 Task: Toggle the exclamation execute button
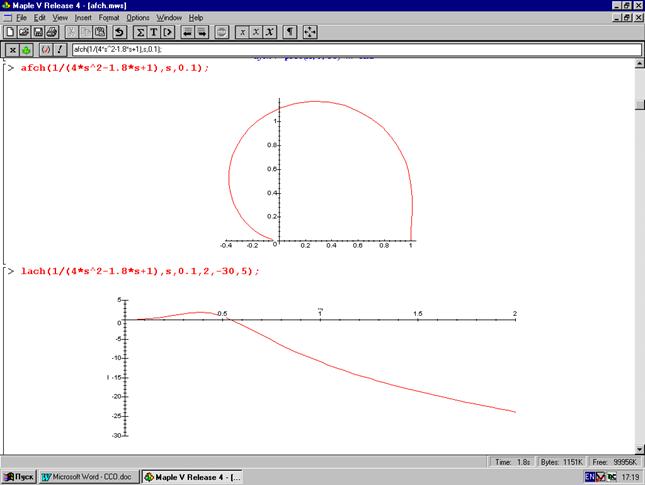click(x=60, y=49)
